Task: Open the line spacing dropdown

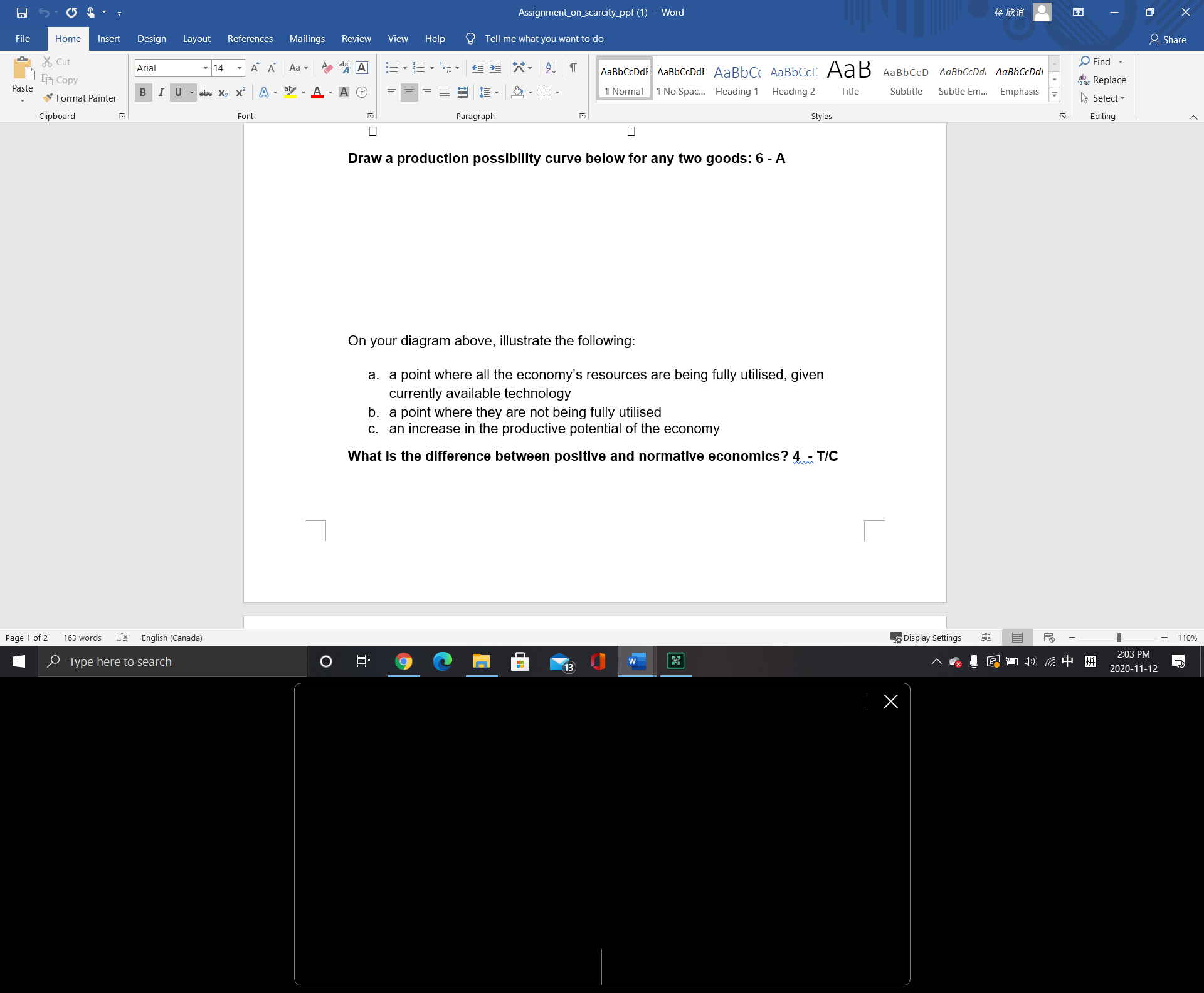Action: point(496,92)
